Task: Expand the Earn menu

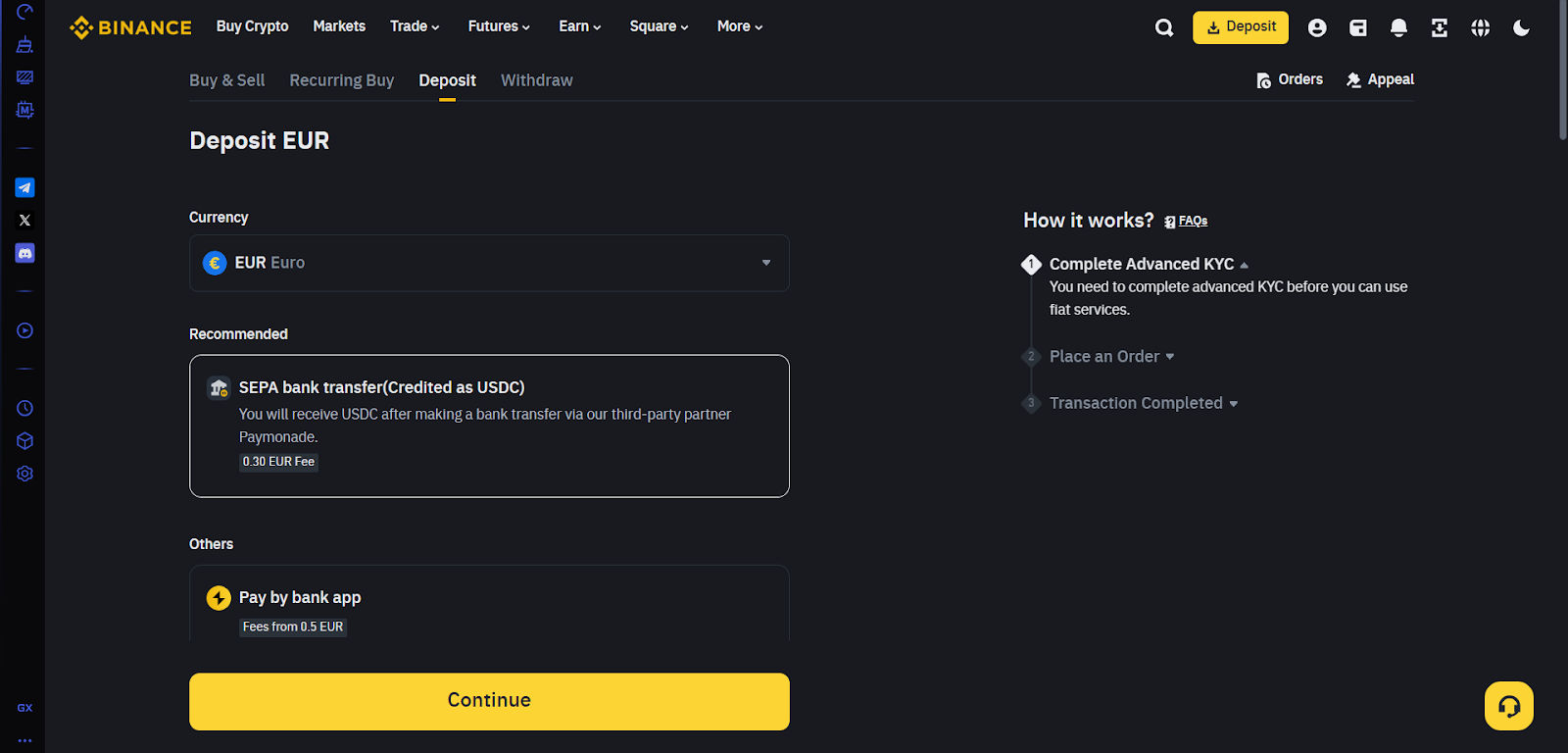Action: [580, 26]
